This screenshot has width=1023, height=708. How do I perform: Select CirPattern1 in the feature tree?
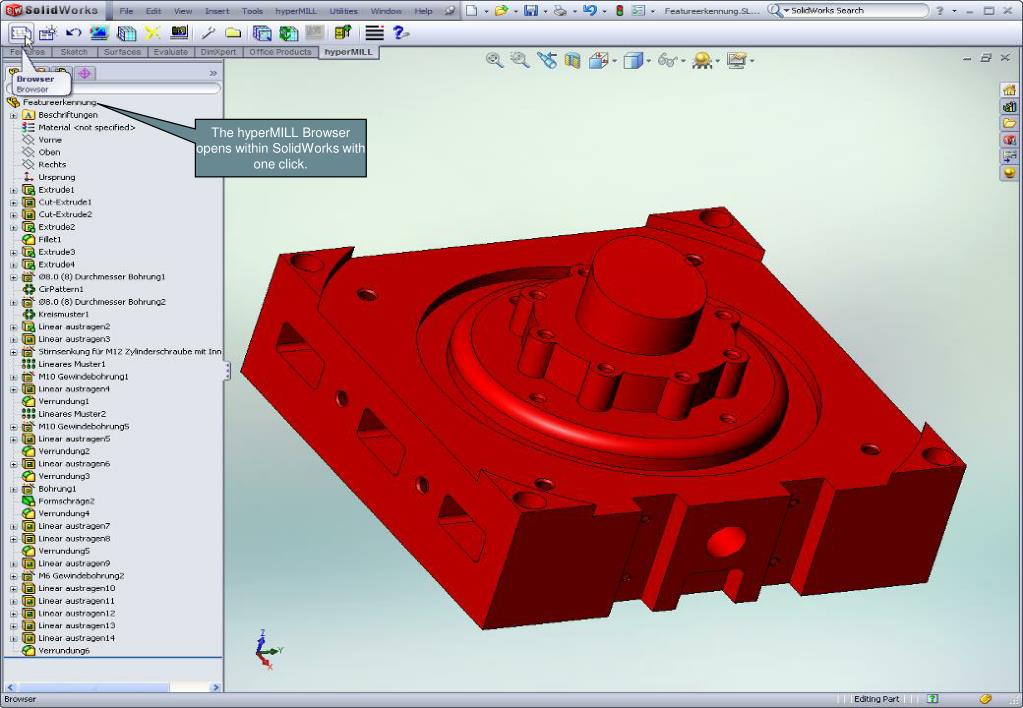(61, 289)
